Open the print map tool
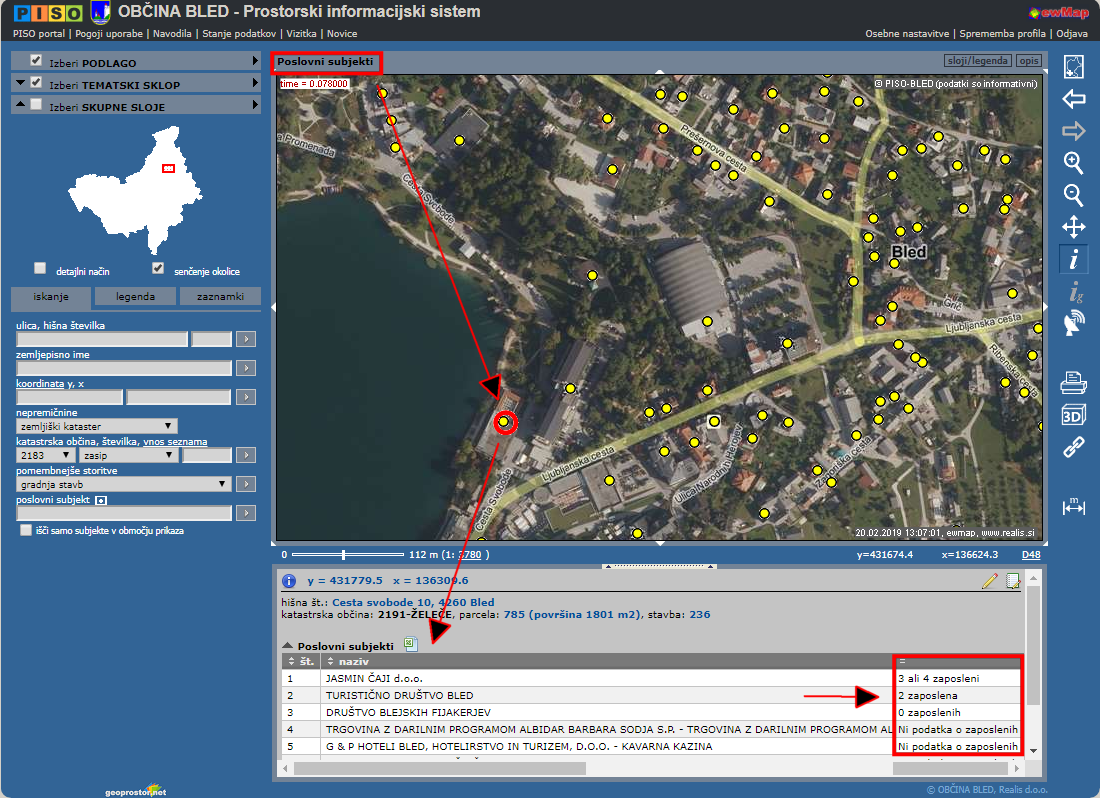This screenshot has height=798, width=1100. click(1073, 382)
